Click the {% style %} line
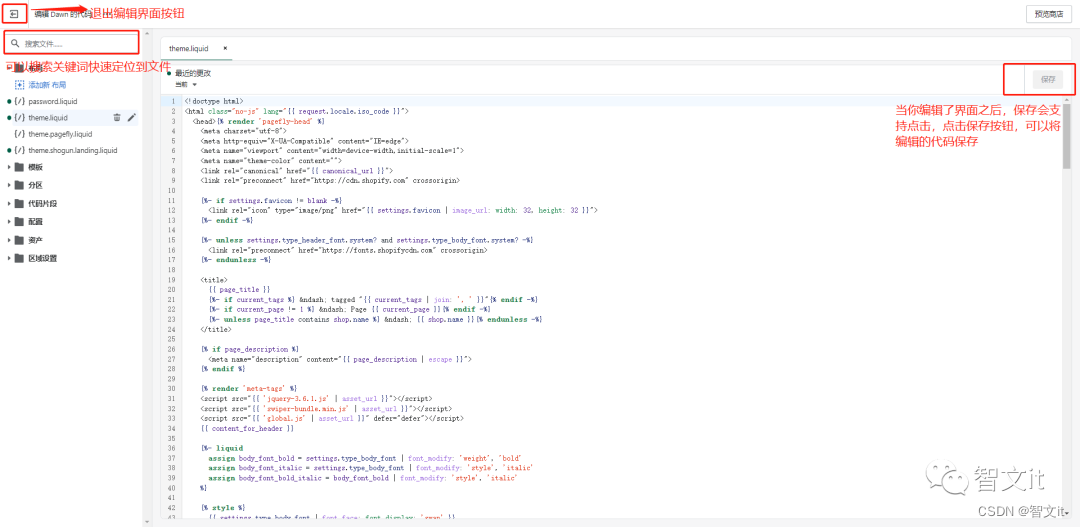Image resolution: width=1080 pixels, height=527 pixels. pos(222,508)
